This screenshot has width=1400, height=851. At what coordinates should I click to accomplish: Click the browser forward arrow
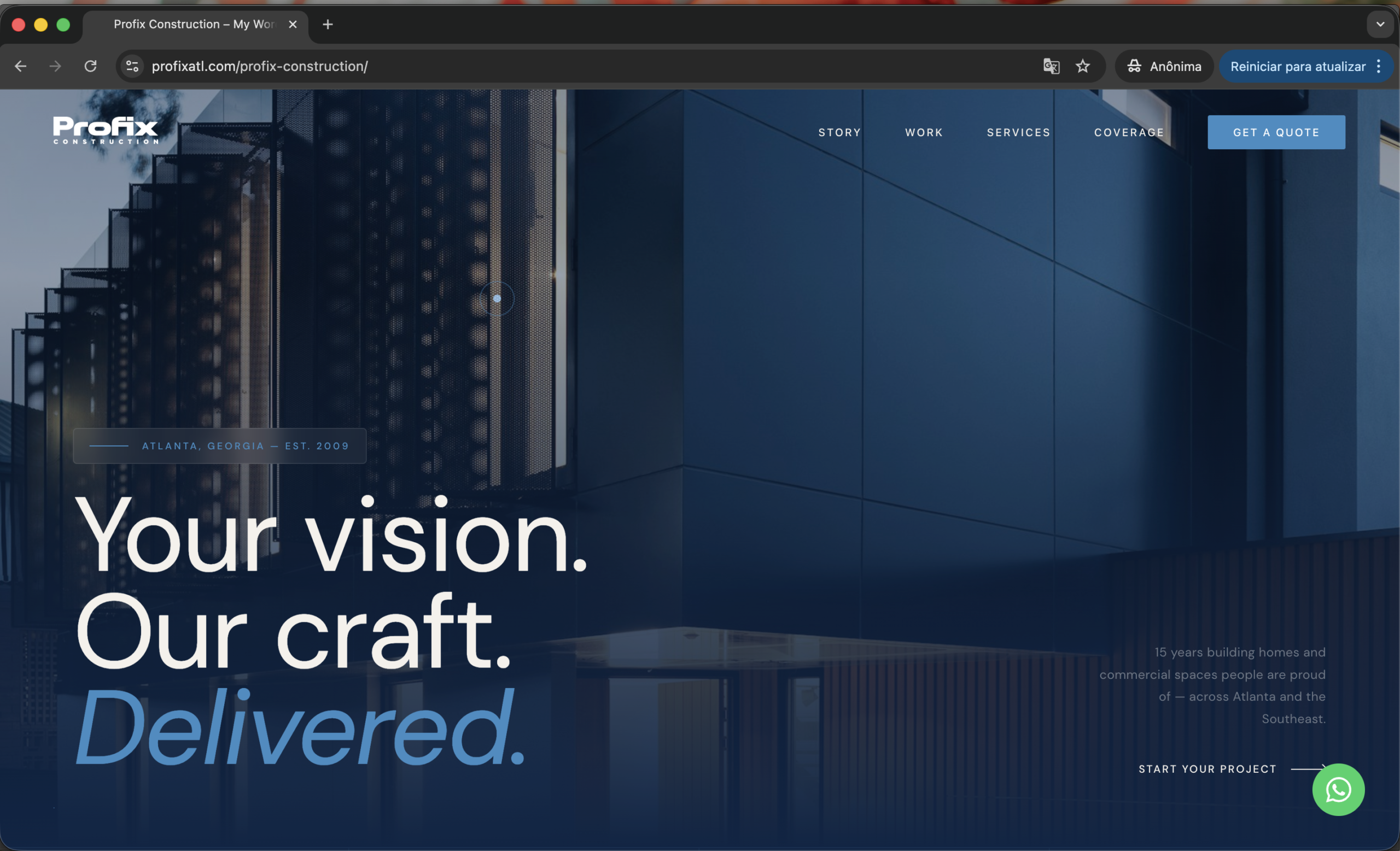coord(55,67)
